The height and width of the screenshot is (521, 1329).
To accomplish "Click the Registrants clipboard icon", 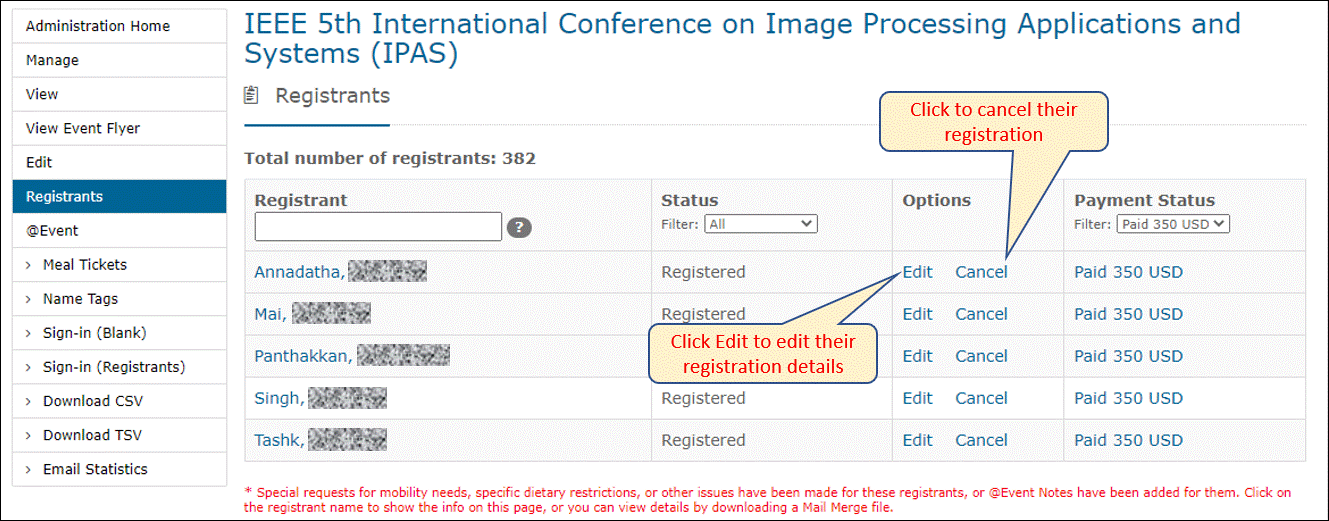I will pyautogui.click(x=252, y=96).
